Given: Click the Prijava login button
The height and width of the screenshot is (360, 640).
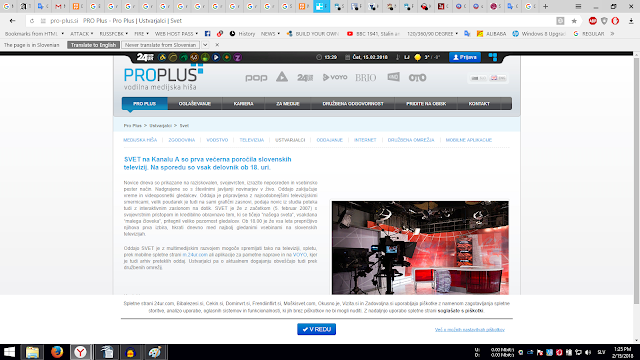Looking at the screenshot, I should [465, 57].
